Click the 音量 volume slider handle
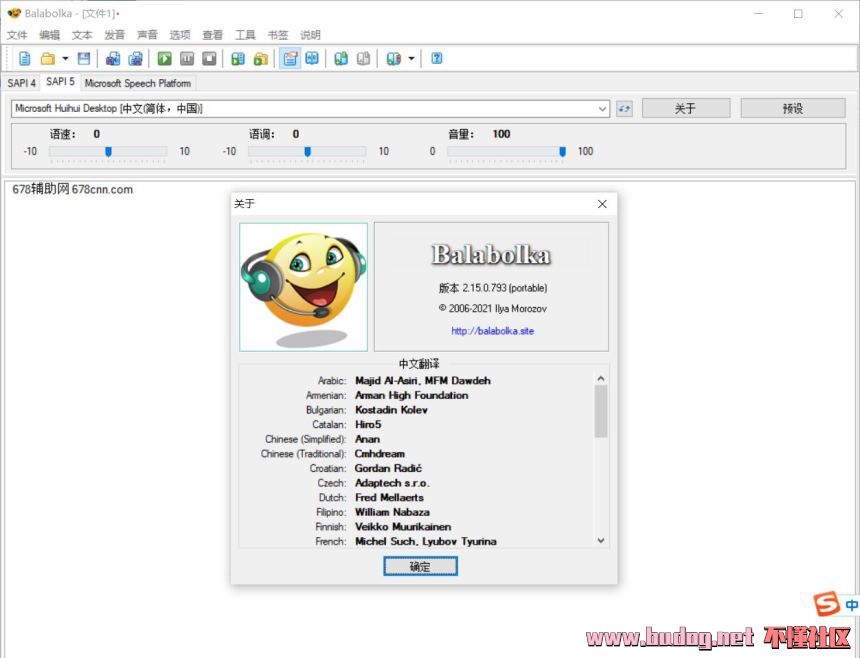The image size is (860, 658). [x=562, y=152]
